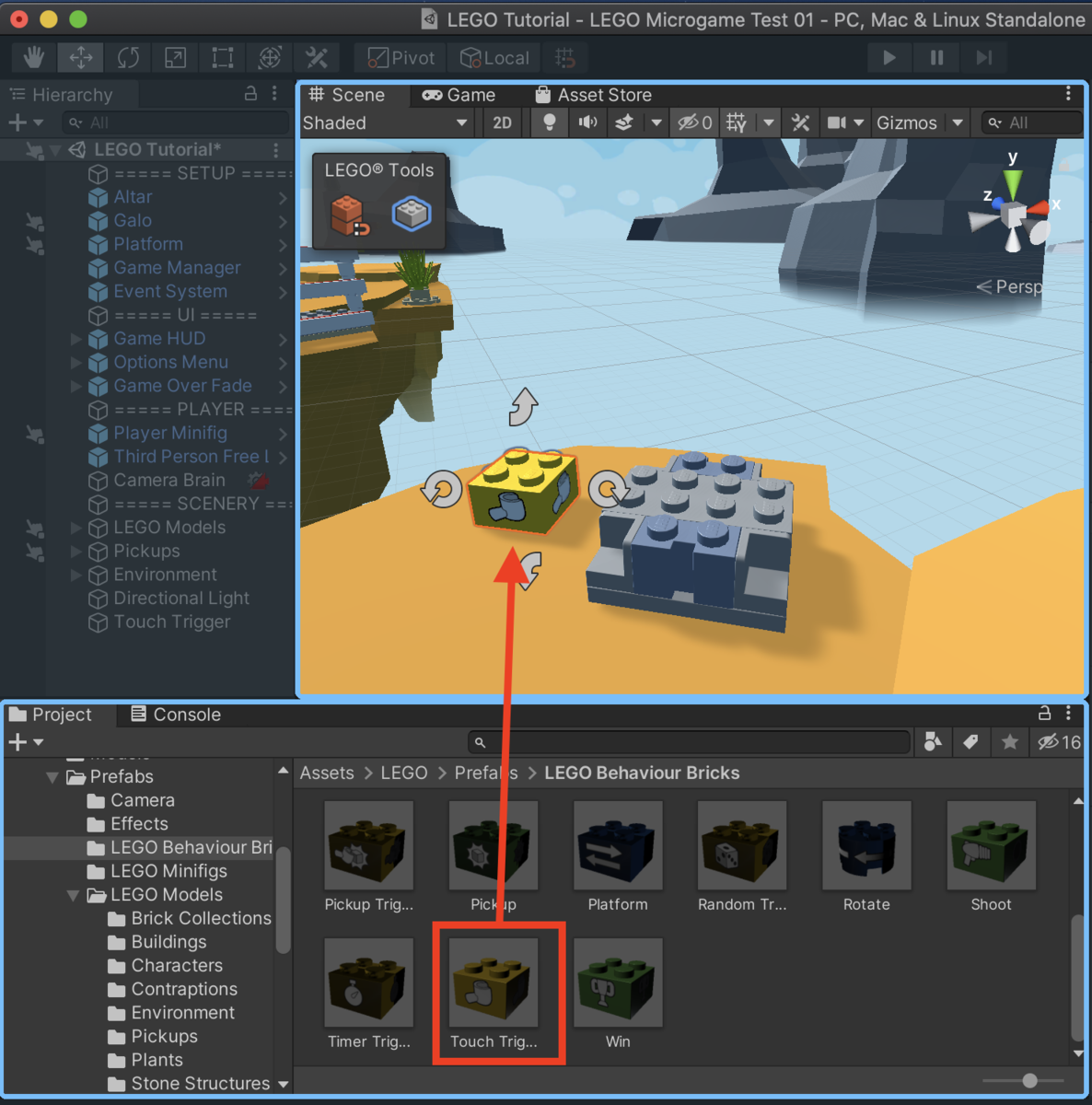Screen dimensions: 1092x1105
Task: Select the Rotate tool in toolbar
Action: (x=128, y=58)
